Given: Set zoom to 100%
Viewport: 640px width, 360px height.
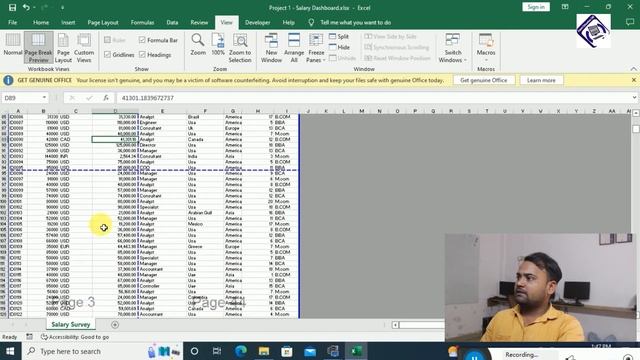Looking at the screenshot, I should [218, 45].
